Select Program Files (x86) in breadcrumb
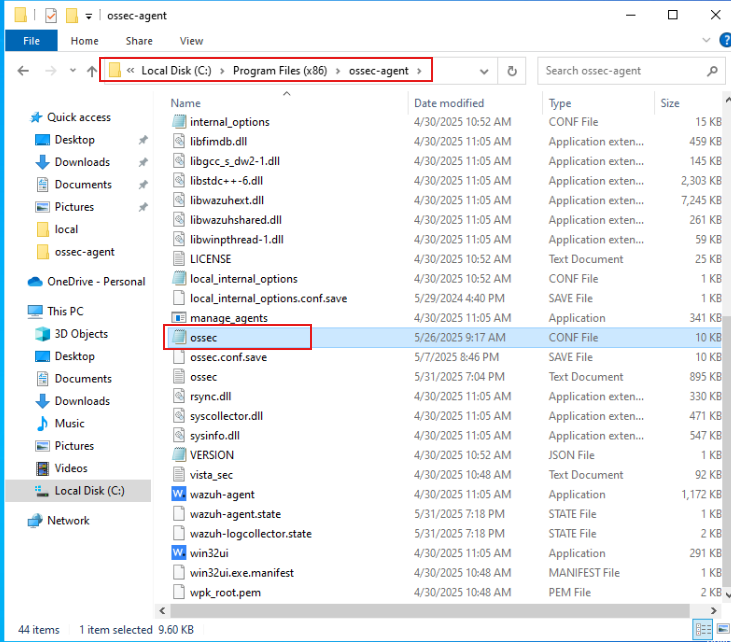 coord(280,70)
